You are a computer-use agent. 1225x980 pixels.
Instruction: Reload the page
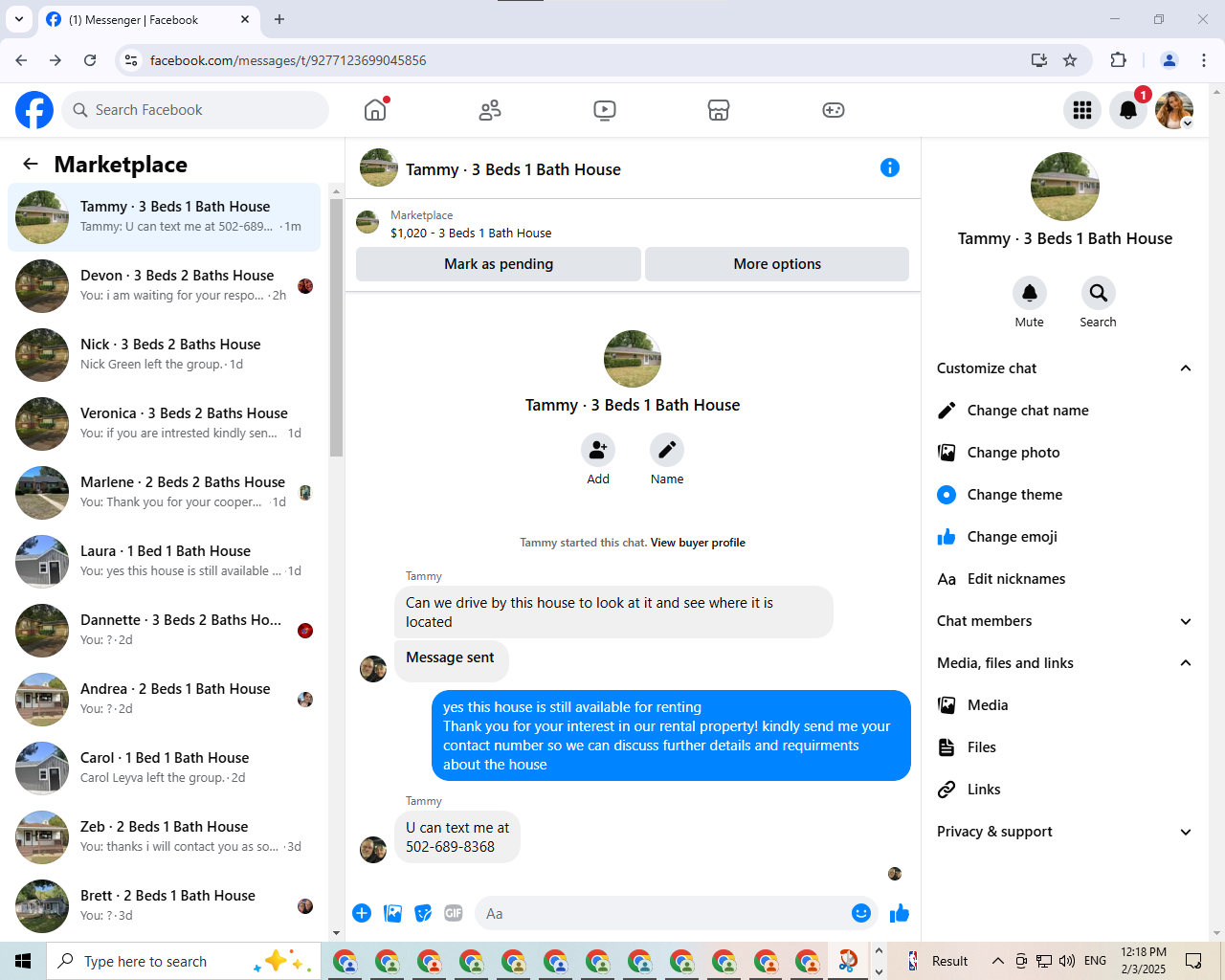pos(90,60)
